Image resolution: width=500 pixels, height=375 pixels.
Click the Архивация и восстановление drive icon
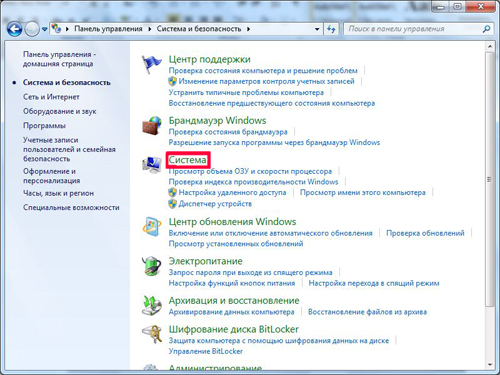(152, 305)
